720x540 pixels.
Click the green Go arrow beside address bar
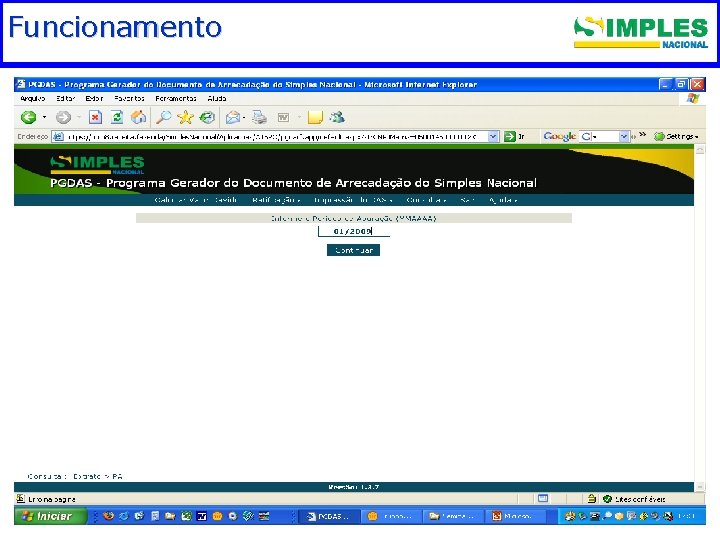pyautogui.click(x=510, y=136)
